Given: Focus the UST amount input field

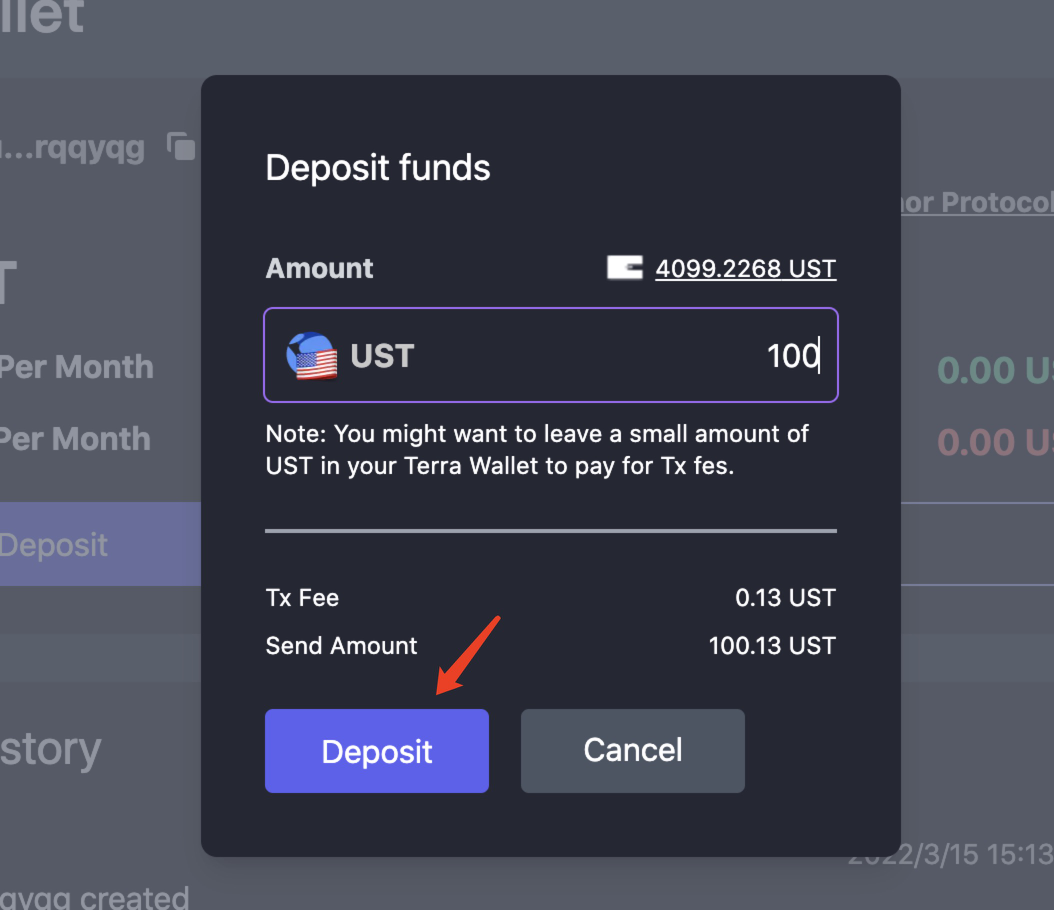Looking at the screenshot, I should point(600,355).
